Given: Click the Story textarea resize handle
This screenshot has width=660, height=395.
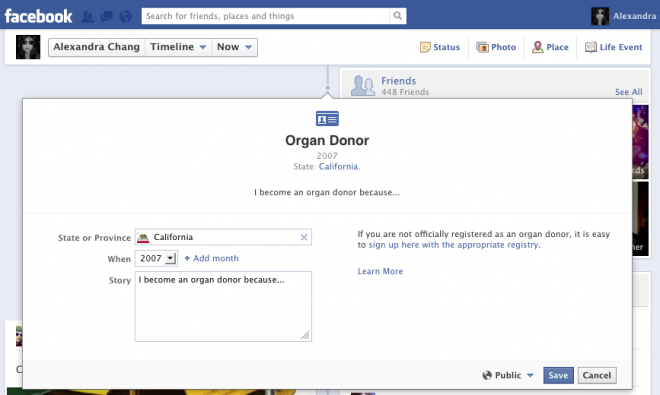Looking at the screenshot, I should 305,335.
